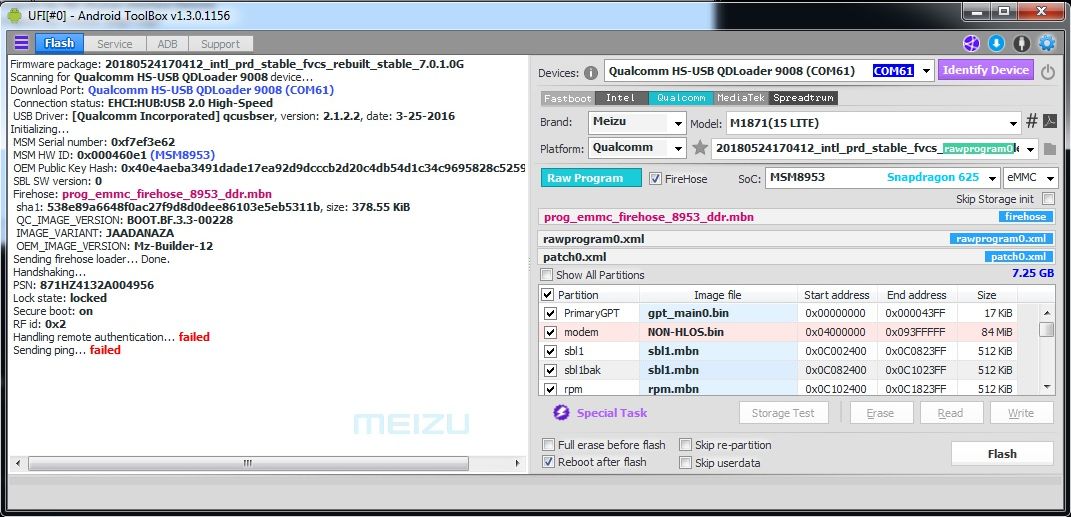This screenshot has width=1071, height=517.
Task: Uncheck the sbl1 partition checkbox
Action: point(550,351)
